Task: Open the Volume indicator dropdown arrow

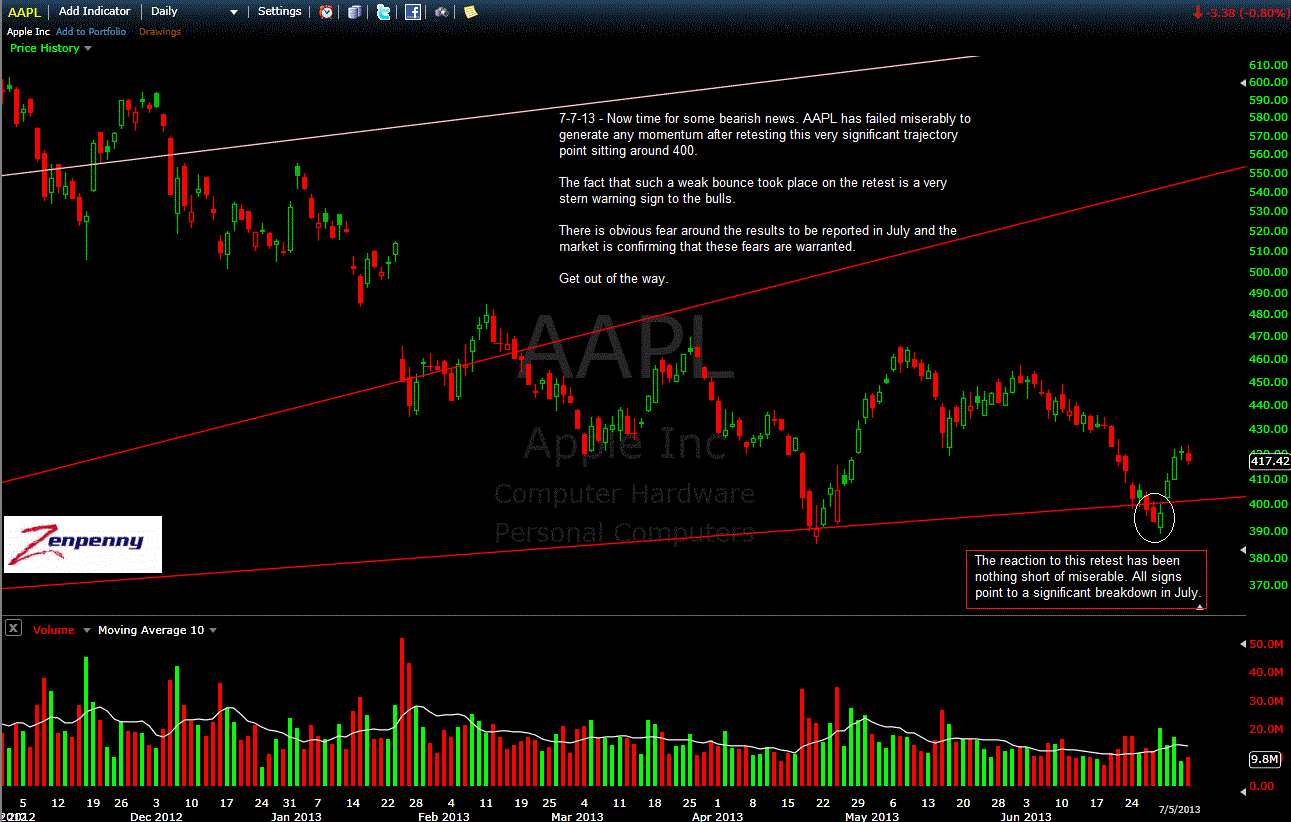Action: 87,630
